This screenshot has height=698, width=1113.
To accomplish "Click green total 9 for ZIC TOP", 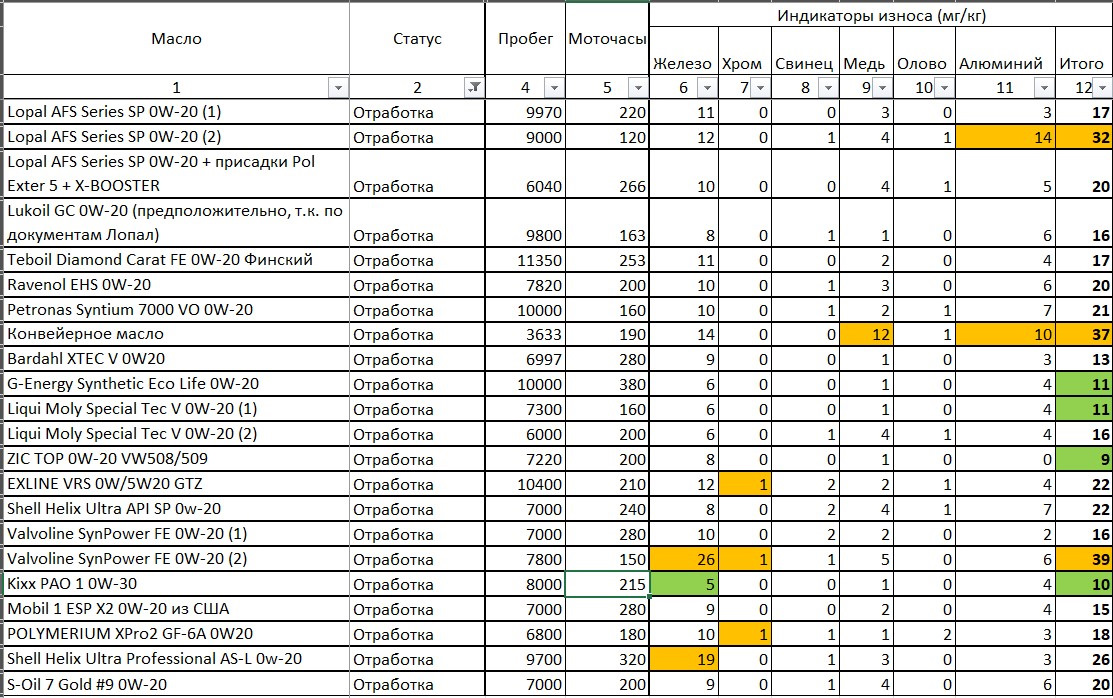I will 1084,459.
